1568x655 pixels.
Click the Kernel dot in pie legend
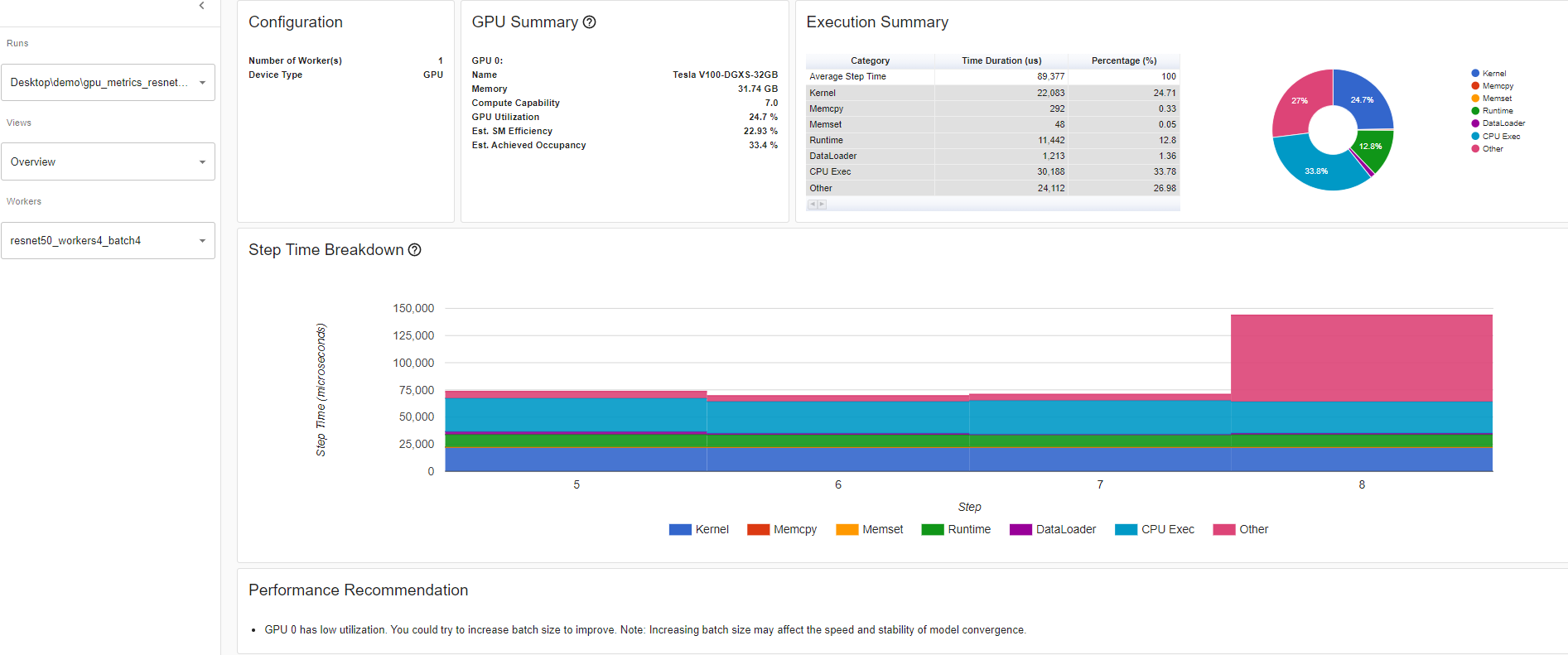(x=1475, y=74)
